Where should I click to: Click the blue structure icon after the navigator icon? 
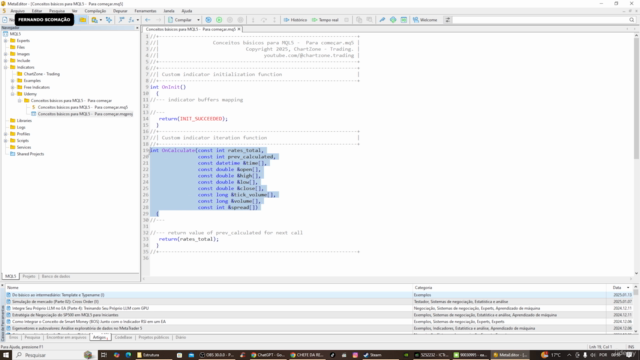(x=109, y=20)
